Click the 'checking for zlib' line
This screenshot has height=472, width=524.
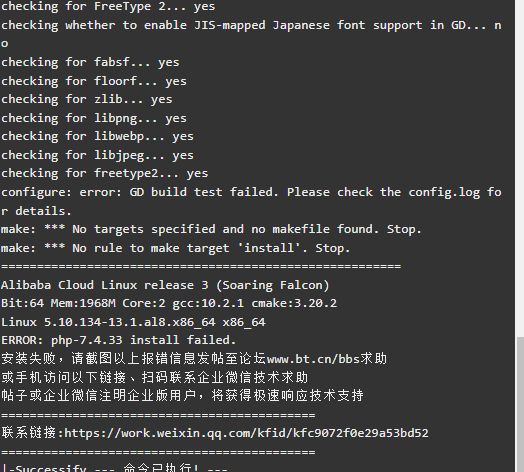coord(87,99)
